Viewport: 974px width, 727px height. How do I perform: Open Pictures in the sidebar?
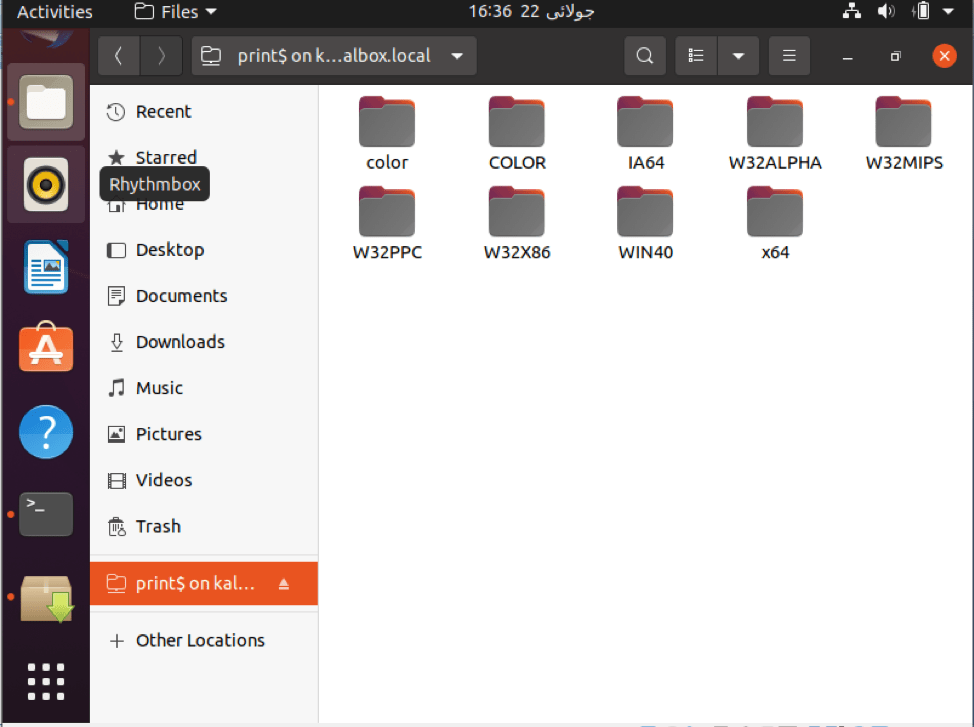click(x=204, y=434)
